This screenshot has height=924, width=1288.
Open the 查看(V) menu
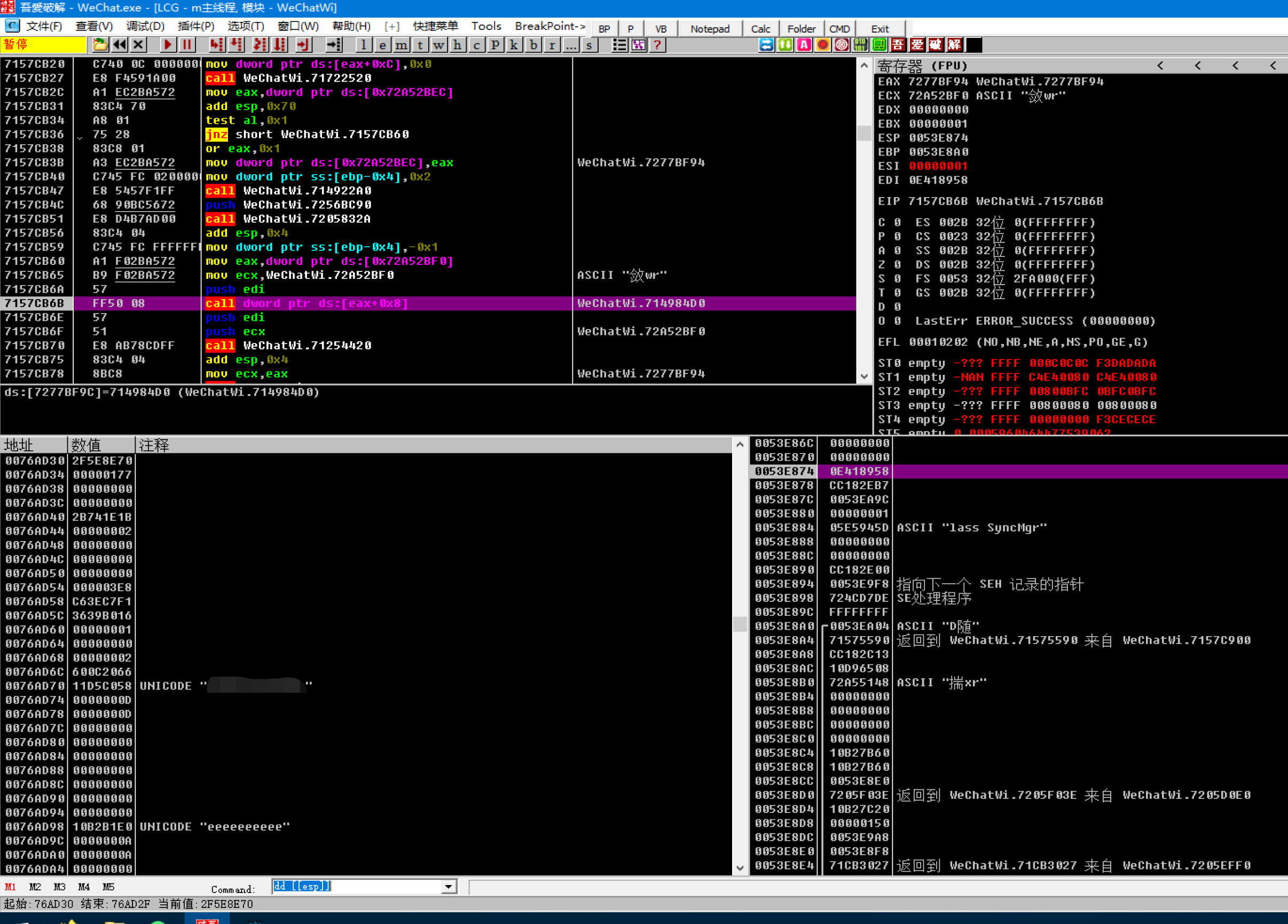click(93, 26)
